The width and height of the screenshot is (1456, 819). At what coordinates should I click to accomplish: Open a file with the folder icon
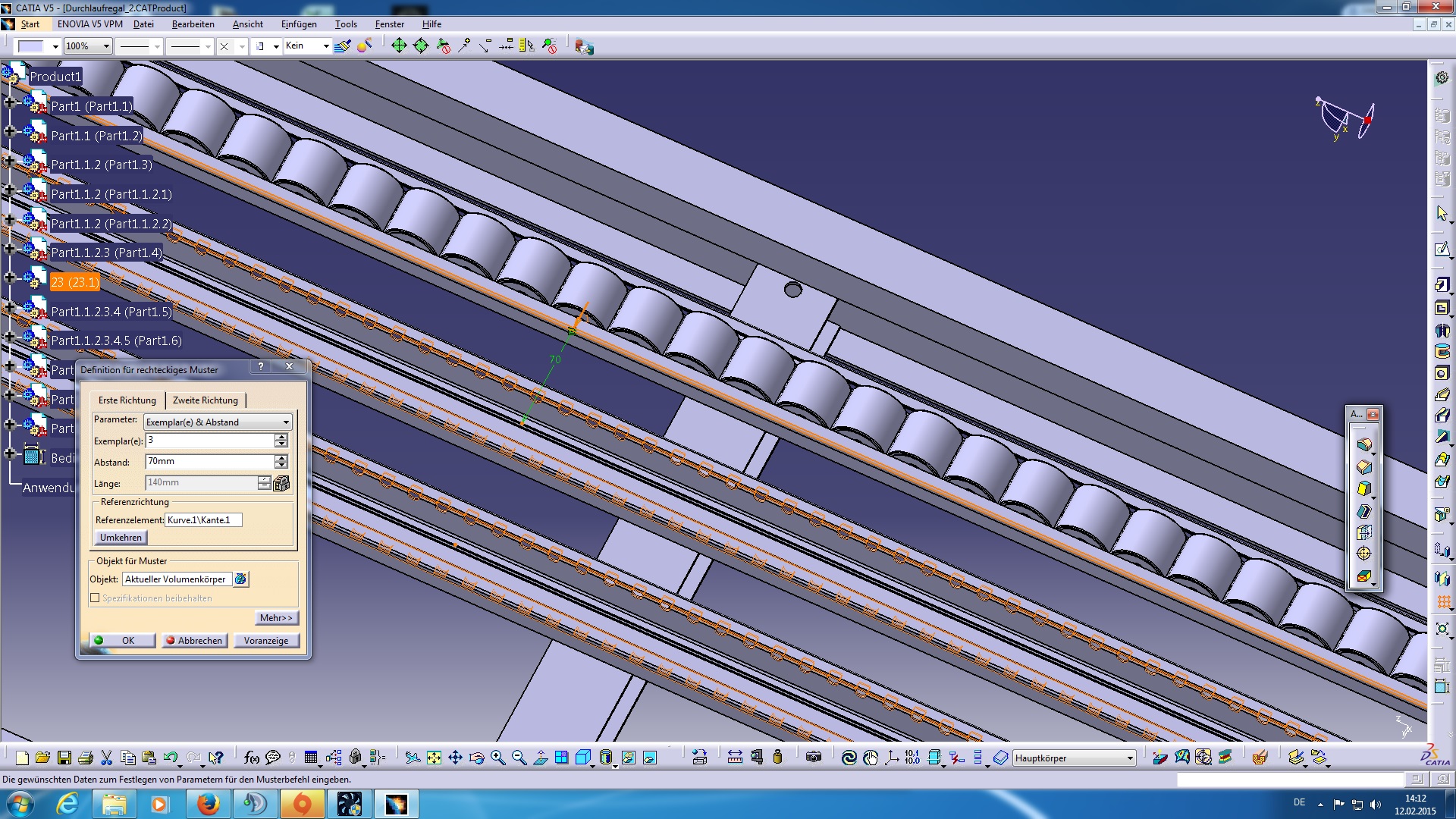pos(42,758)
